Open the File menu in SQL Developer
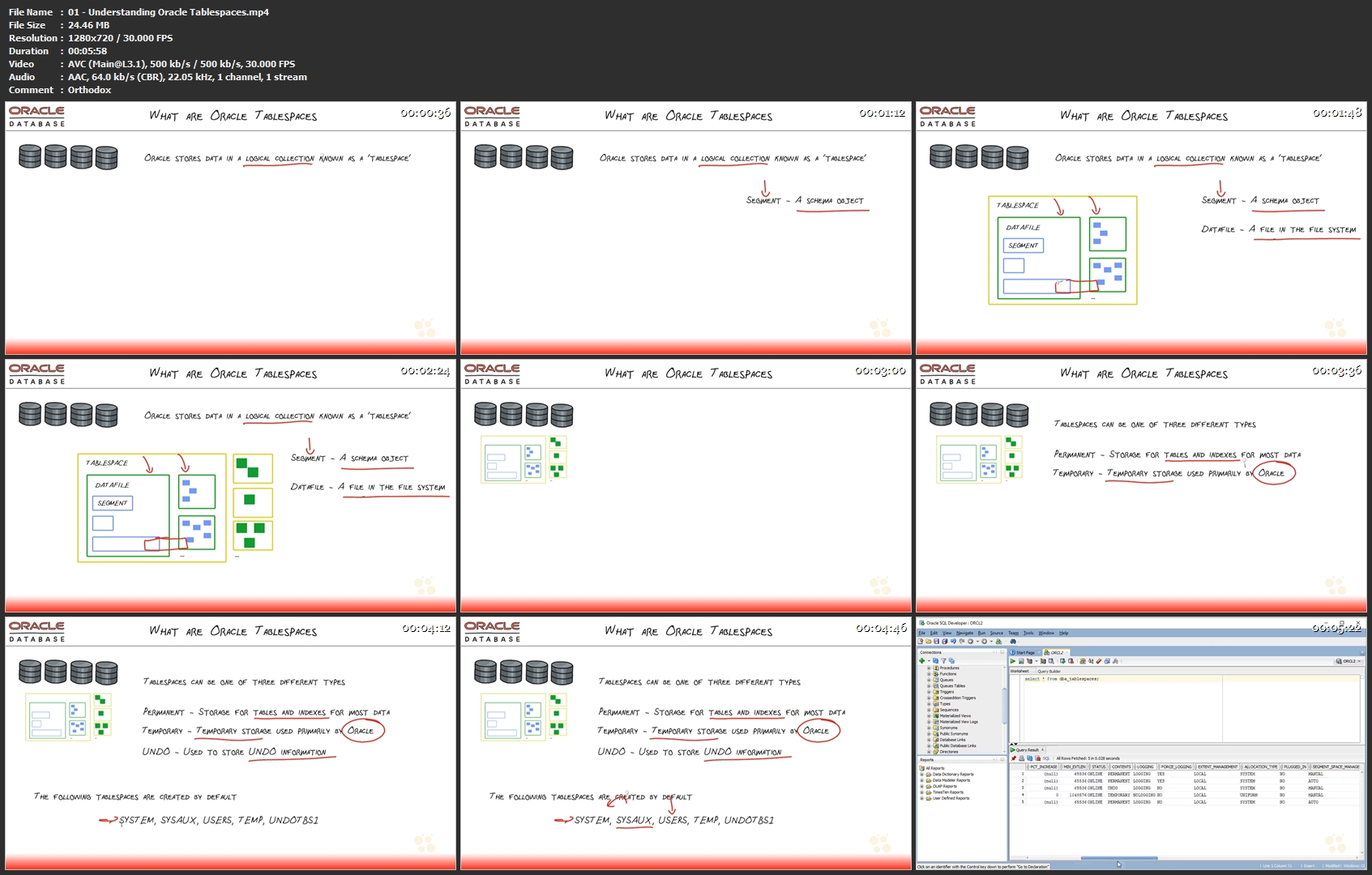The height and width of the screenshot is (875, 1372). point(921,633)
